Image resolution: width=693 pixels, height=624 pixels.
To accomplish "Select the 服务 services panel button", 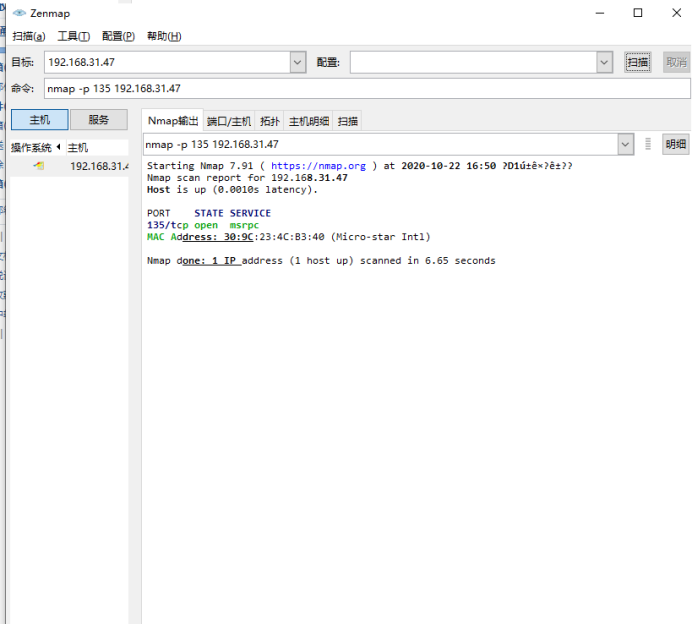I will pyautogui.click(x=99, y=120).
